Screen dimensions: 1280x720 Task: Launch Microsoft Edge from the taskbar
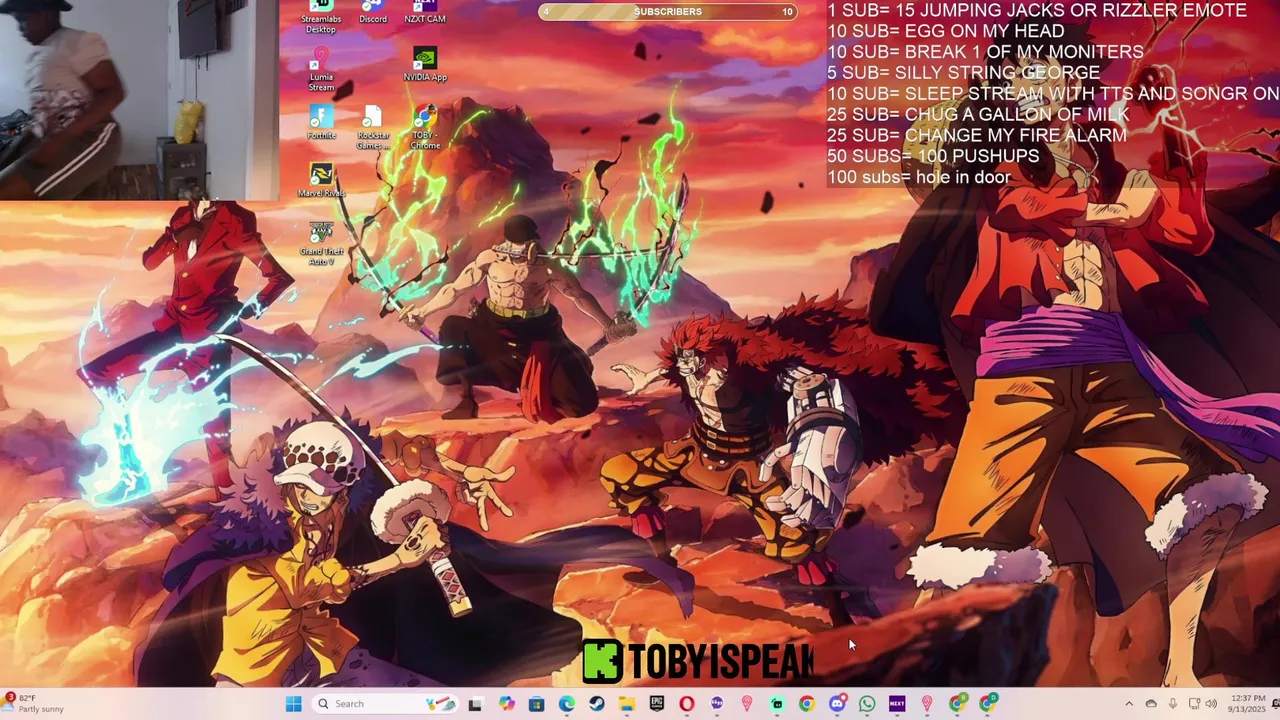coord(567,704)
